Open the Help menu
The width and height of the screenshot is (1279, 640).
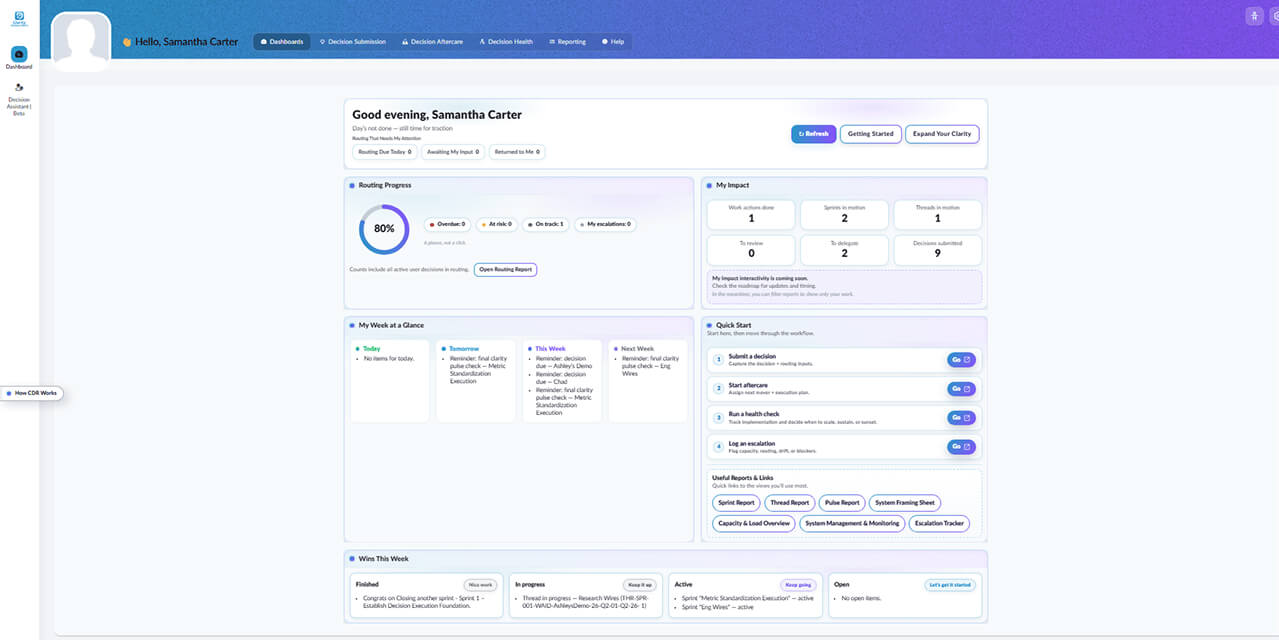pyautogui.click(x=613, y=42)
